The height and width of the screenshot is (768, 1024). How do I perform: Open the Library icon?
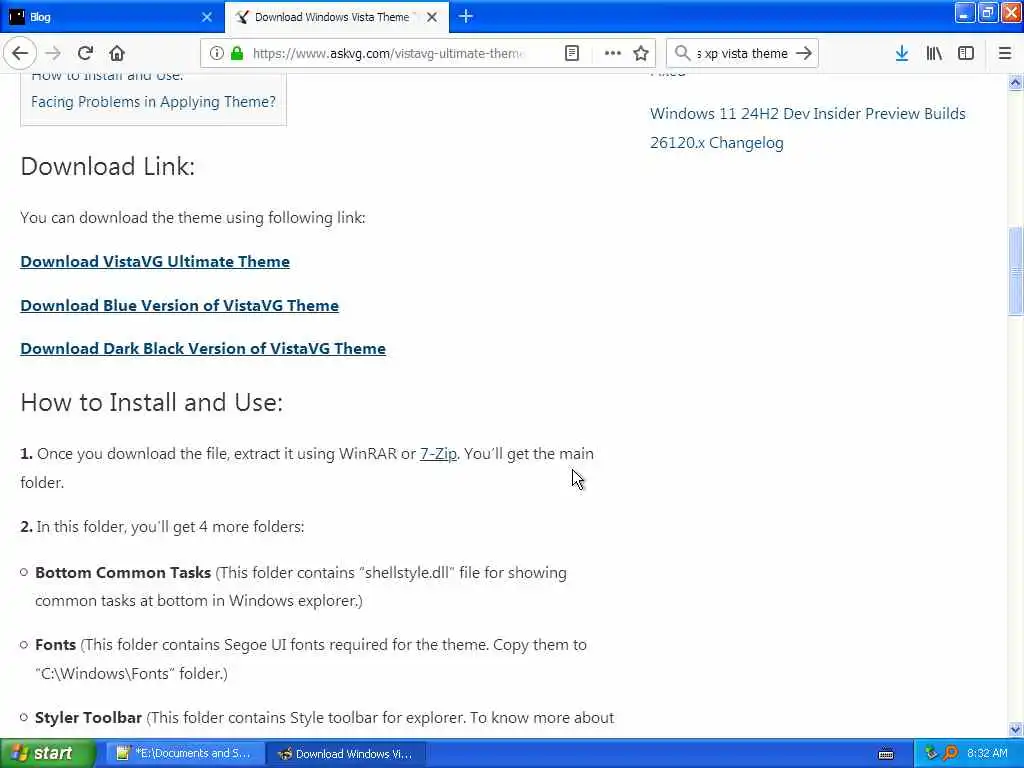click(x=934, y=54)
